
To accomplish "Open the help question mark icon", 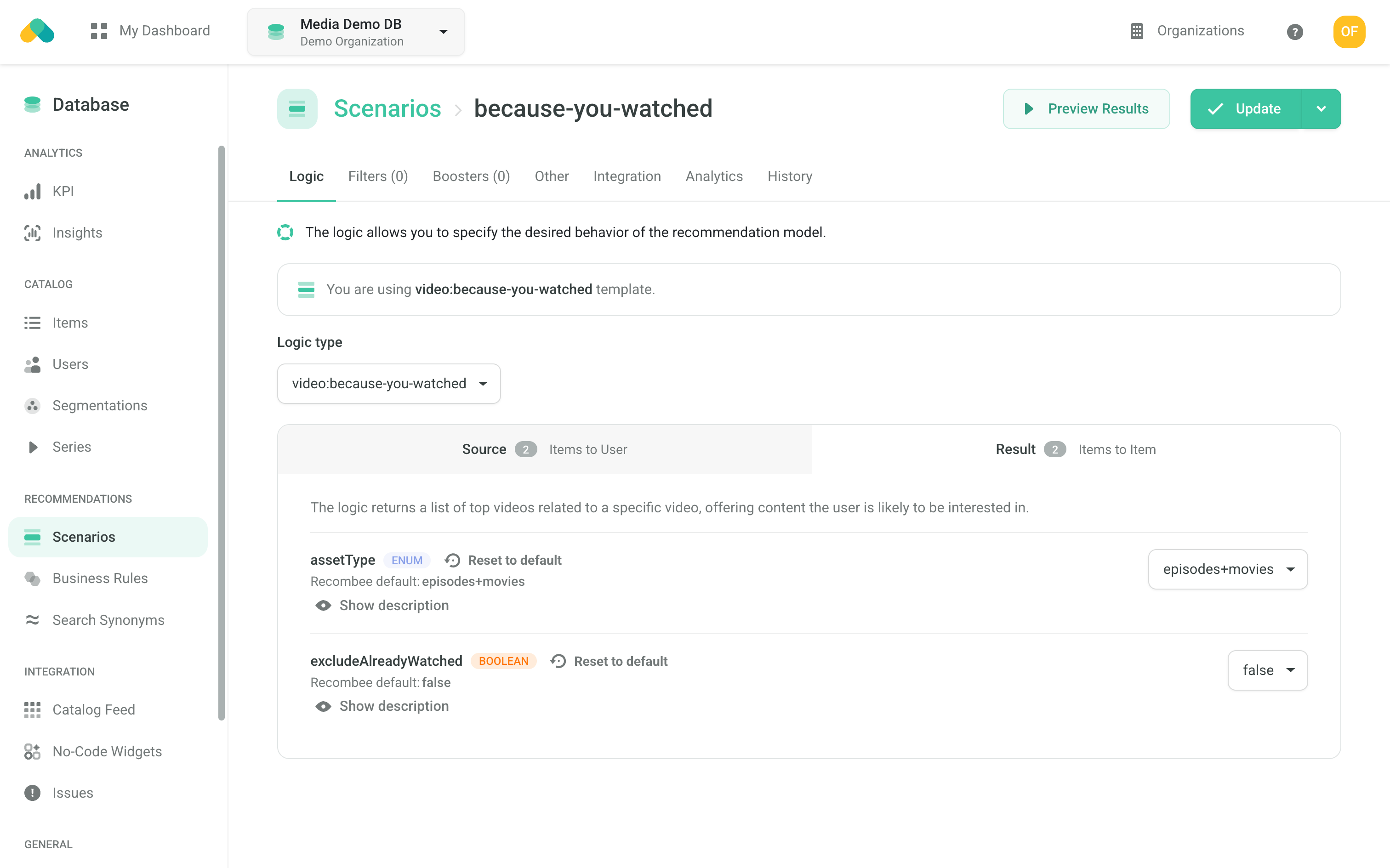I will click(x=1294, y=32).
